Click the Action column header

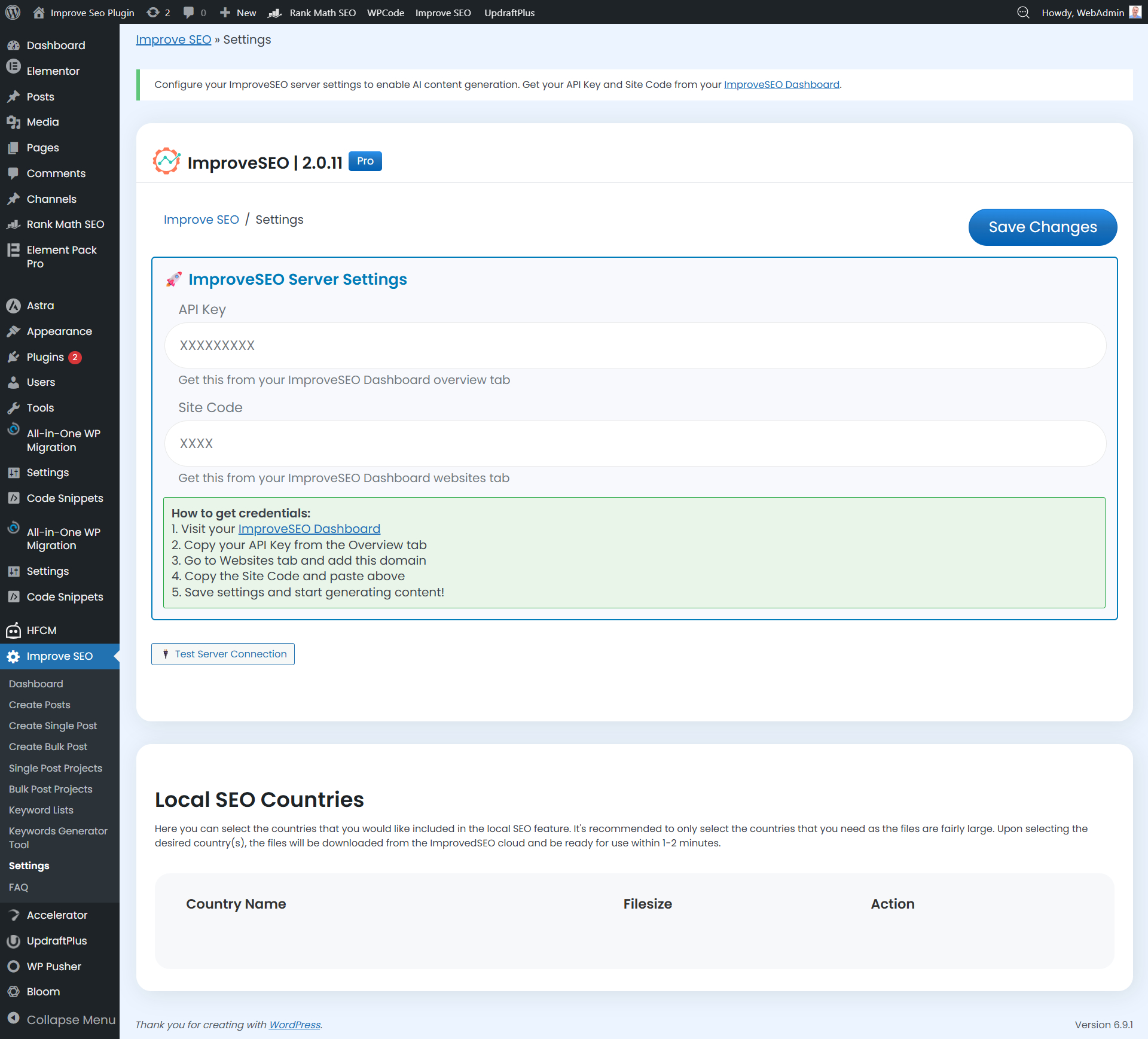click(x=893, y=904)
